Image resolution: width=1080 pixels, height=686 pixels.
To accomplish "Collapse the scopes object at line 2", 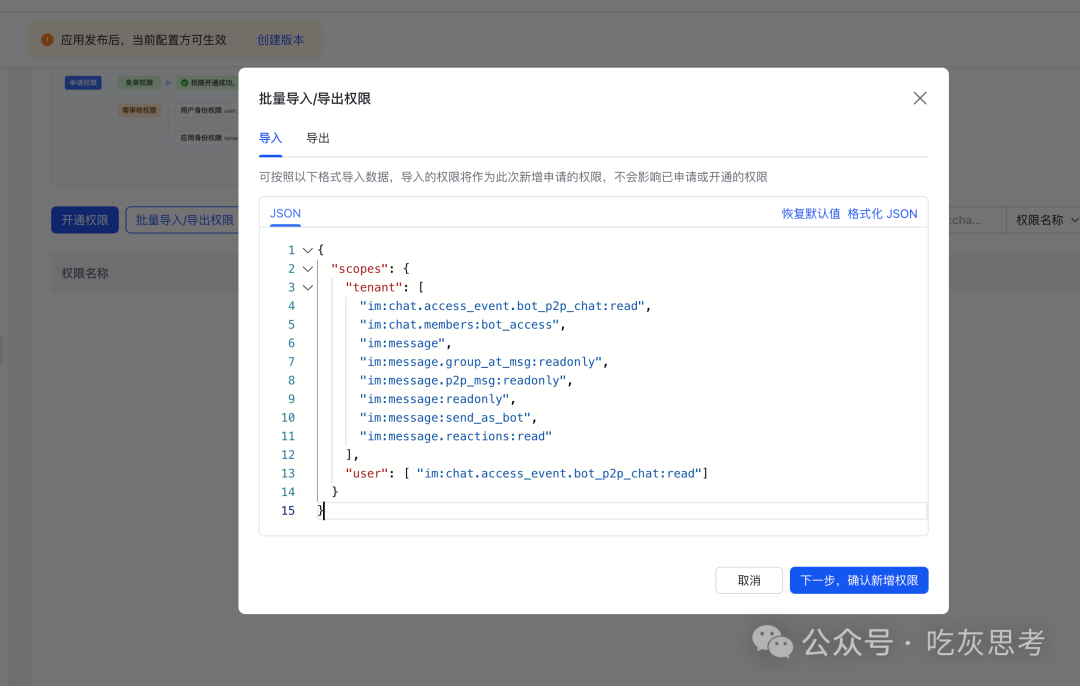I will pos(308,268).
